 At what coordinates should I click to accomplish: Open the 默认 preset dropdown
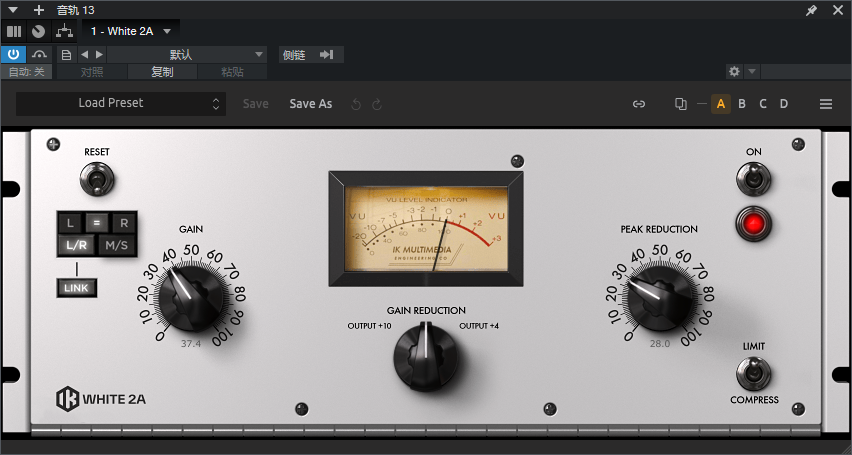click(x=187, y=54)
